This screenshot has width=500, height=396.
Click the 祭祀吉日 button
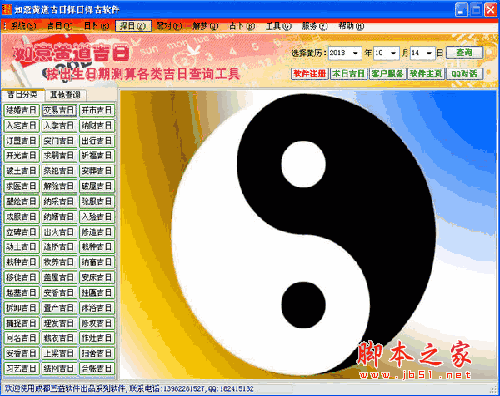point(59,171)
